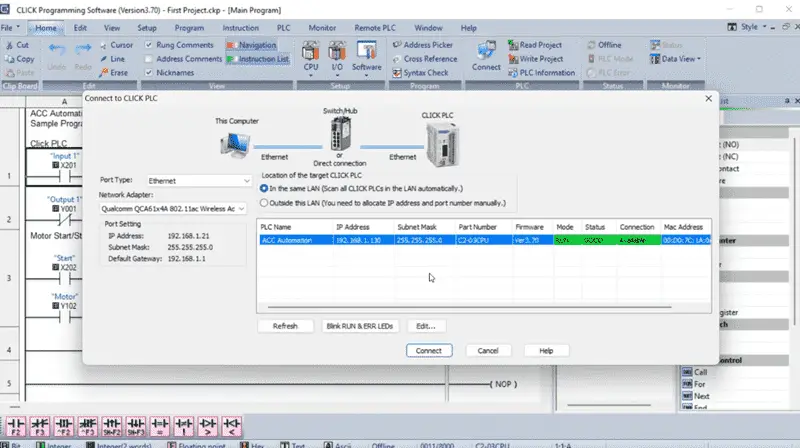Open the Instruction menu

point(241,28)
